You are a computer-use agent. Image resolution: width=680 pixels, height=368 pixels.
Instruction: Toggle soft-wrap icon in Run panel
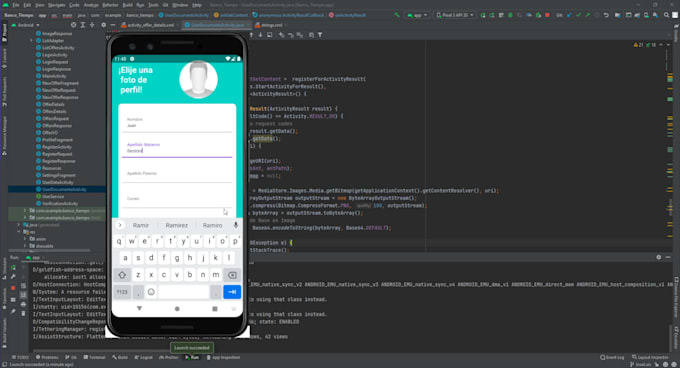point(23,287)
